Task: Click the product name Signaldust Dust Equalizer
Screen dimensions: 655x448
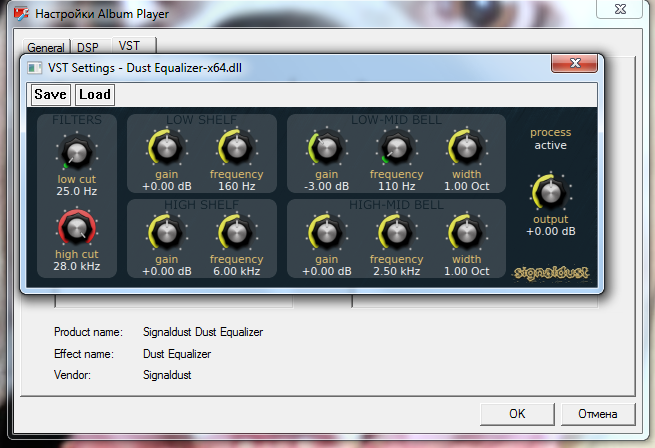Action: tap(203, 332)
